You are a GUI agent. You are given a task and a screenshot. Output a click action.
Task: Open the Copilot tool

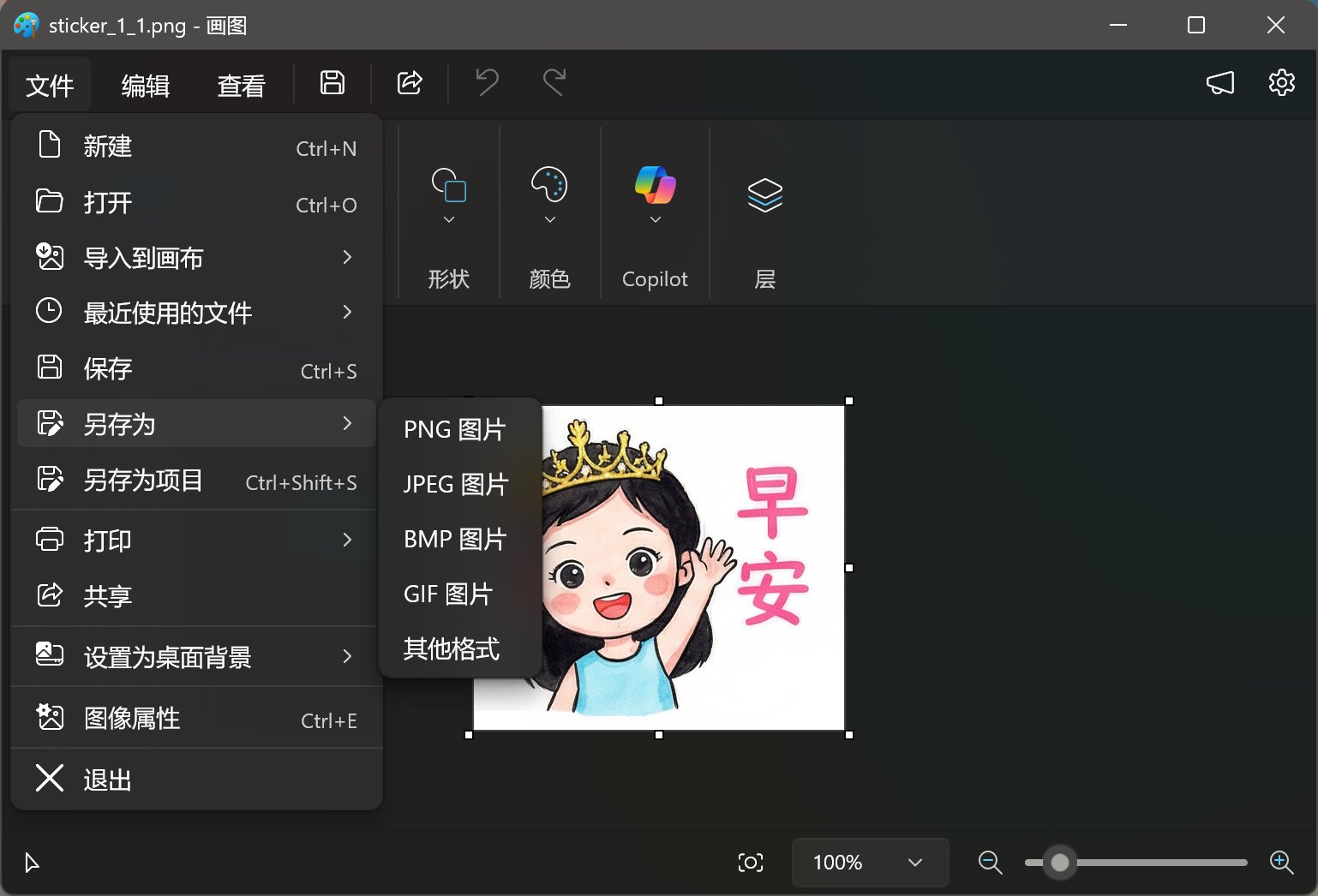click(x=655, y=199)
